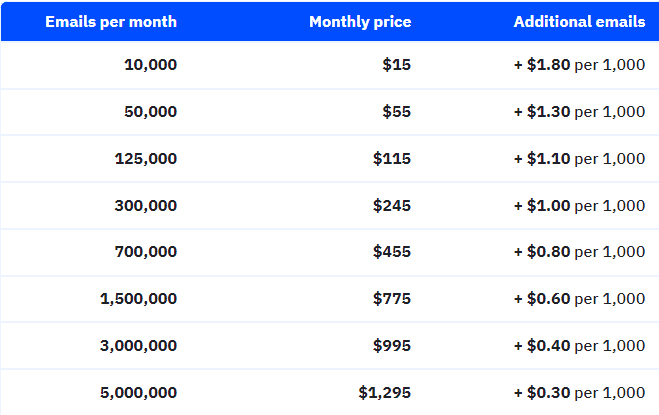Select the 1,500,000 emails tier cell

click(138, 299)
